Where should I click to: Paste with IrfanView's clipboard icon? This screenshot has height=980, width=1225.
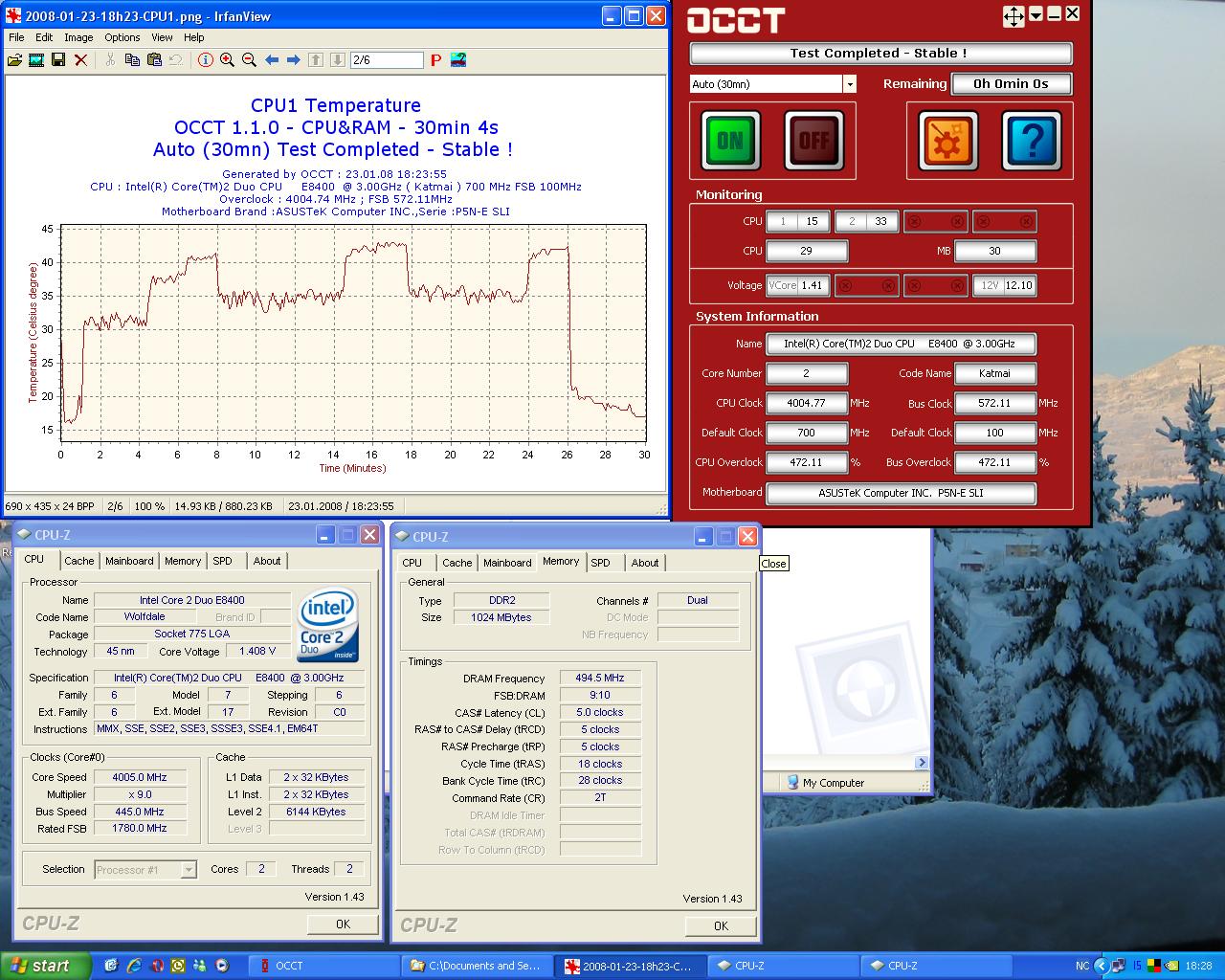[x=154, y=60]
